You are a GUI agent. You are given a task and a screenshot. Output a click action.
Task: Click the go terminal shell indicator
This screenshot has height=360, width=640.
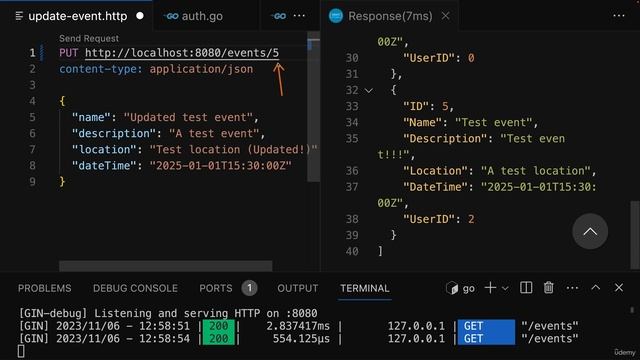pos(460,288)
